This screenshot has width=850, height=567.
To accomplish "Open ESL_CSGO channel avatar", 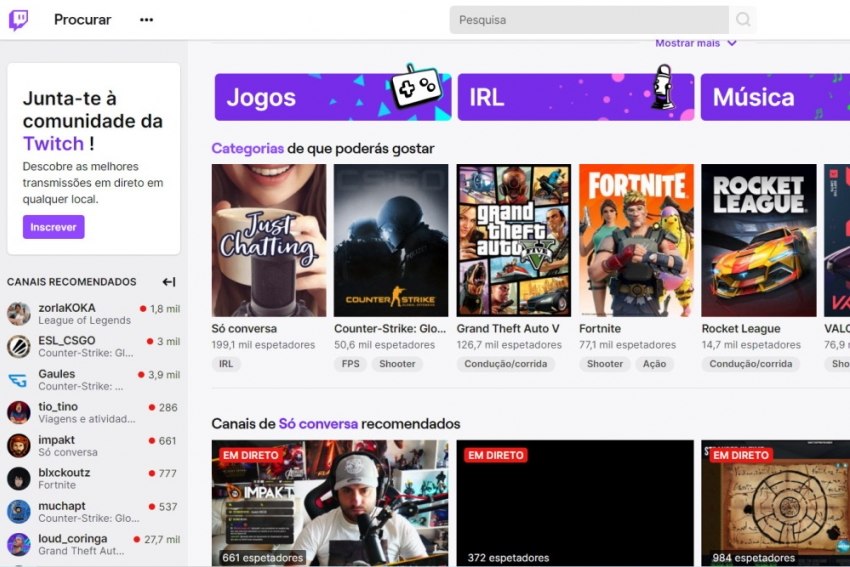I will coord(18,347).
